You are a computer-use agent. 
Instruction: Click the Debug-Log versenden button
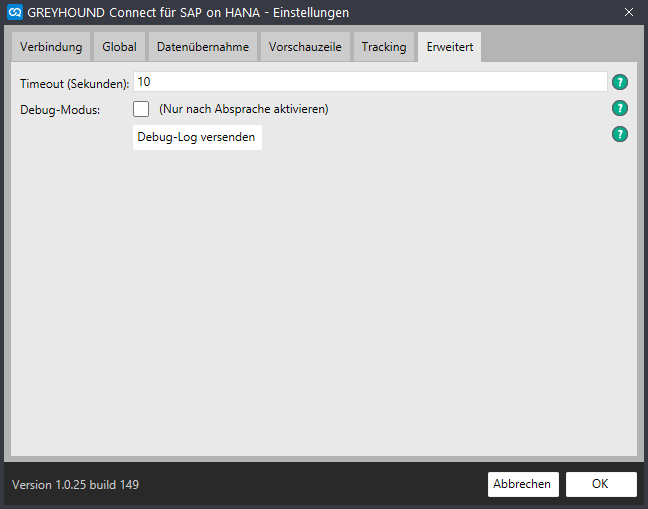(x=197, y=137)
